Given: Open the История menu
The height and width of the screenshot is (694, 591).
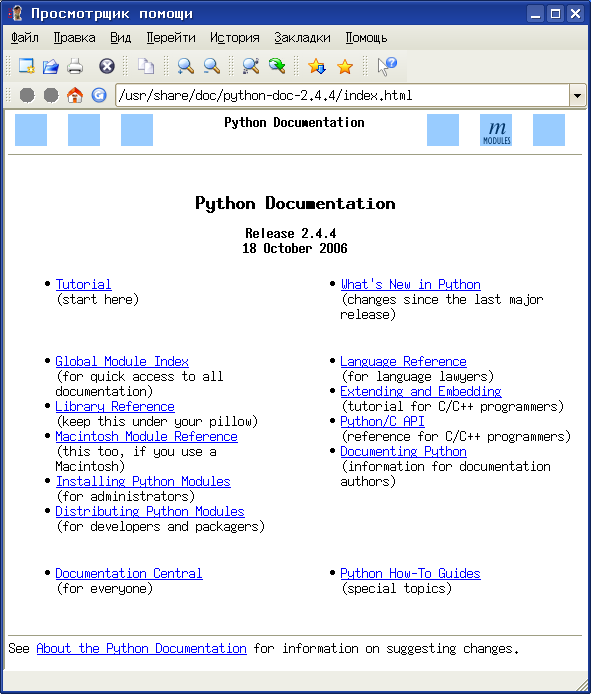Looking at the screenshot, I should [235, 38].
